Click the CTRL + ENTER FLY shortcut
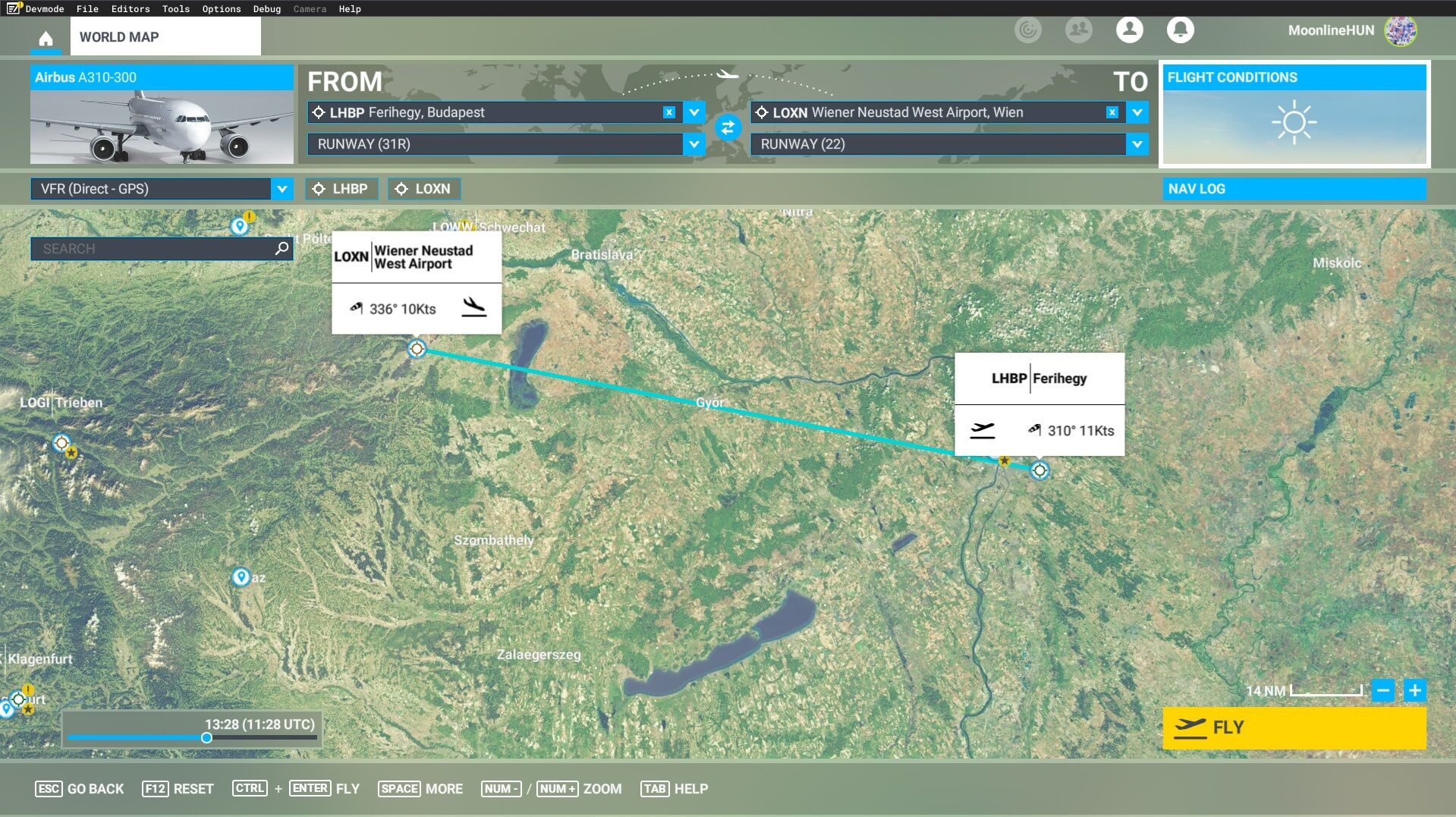This screenshot has height=817, width=1456. coord(296,789)
